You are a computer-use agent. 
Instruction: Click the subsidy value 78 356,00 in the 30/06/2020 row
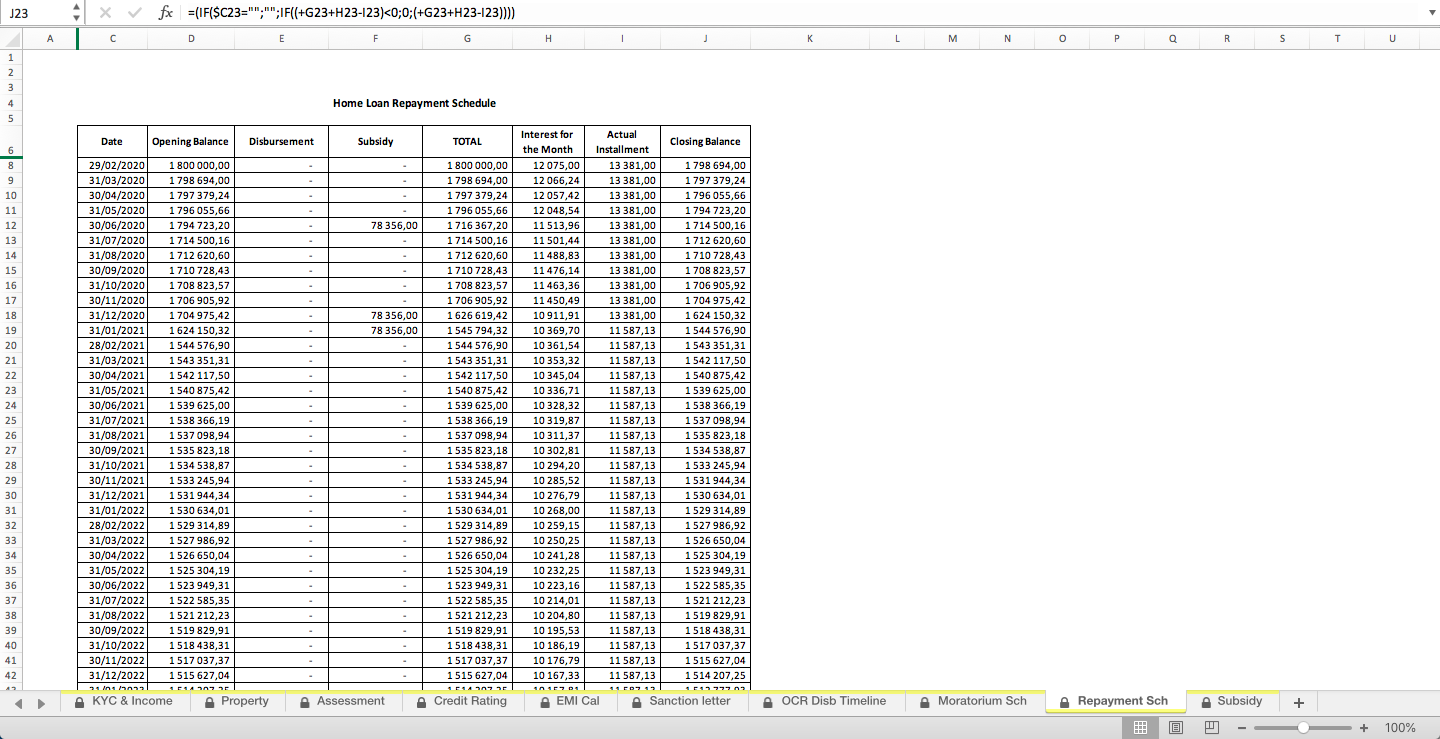tap(375, 225)
